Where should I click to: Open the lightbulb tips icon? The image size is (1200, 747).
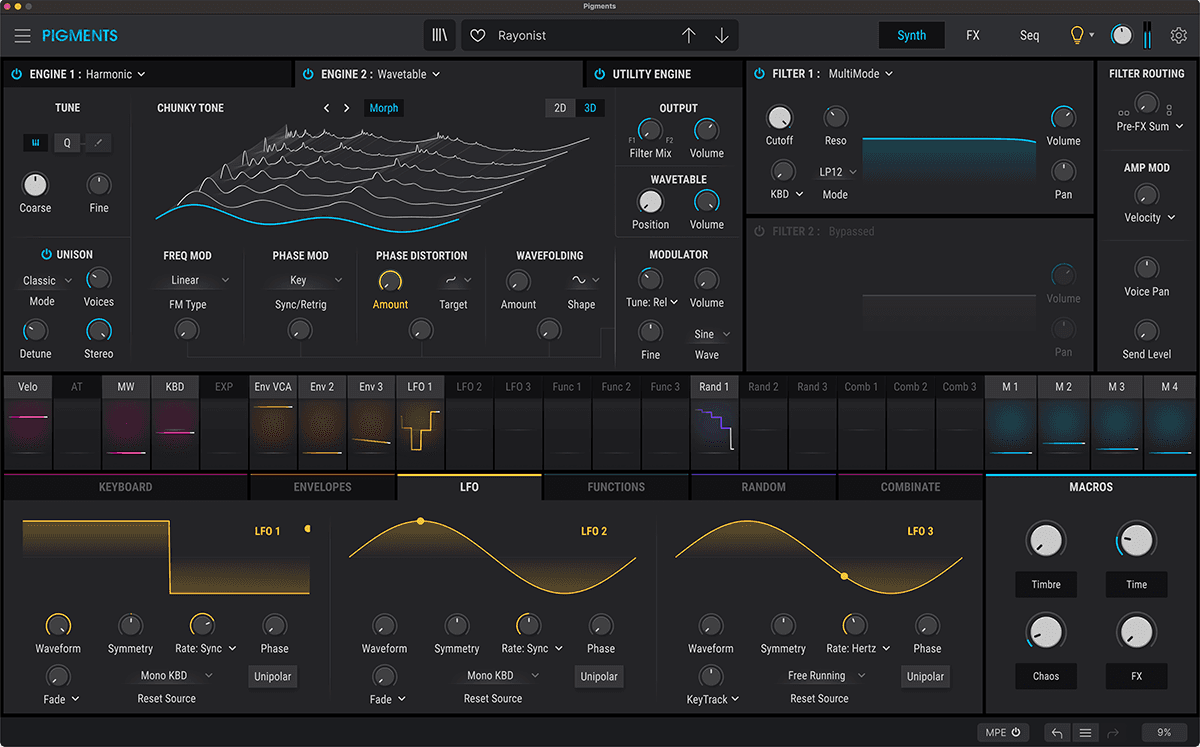click(1077, 36)
